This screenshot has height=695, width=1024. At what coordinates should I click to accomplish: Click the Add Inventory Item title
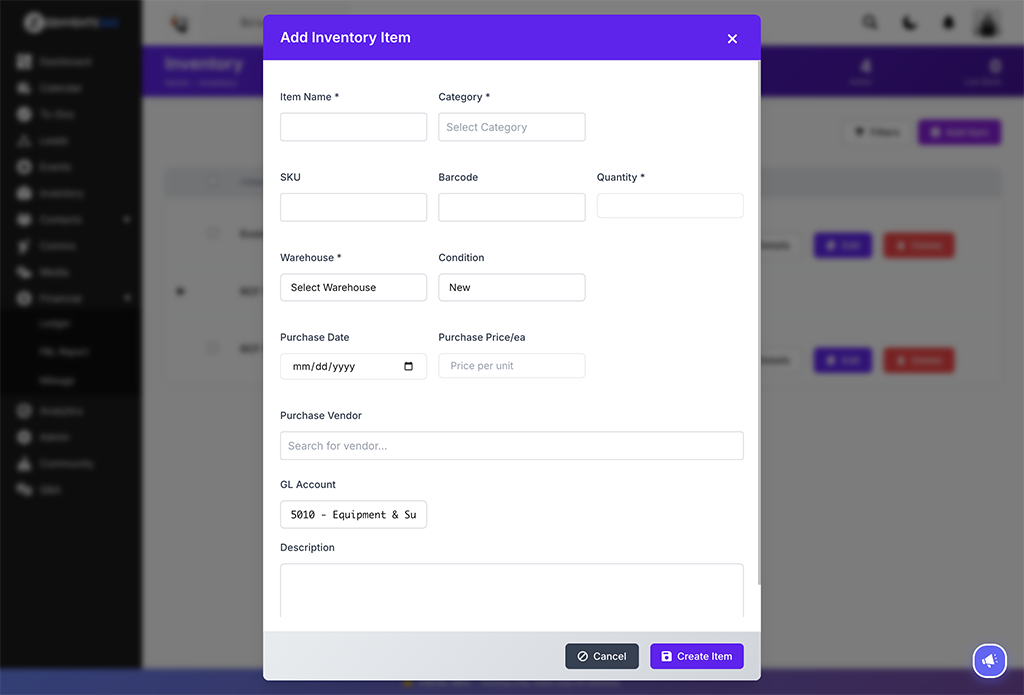[345, 38]
